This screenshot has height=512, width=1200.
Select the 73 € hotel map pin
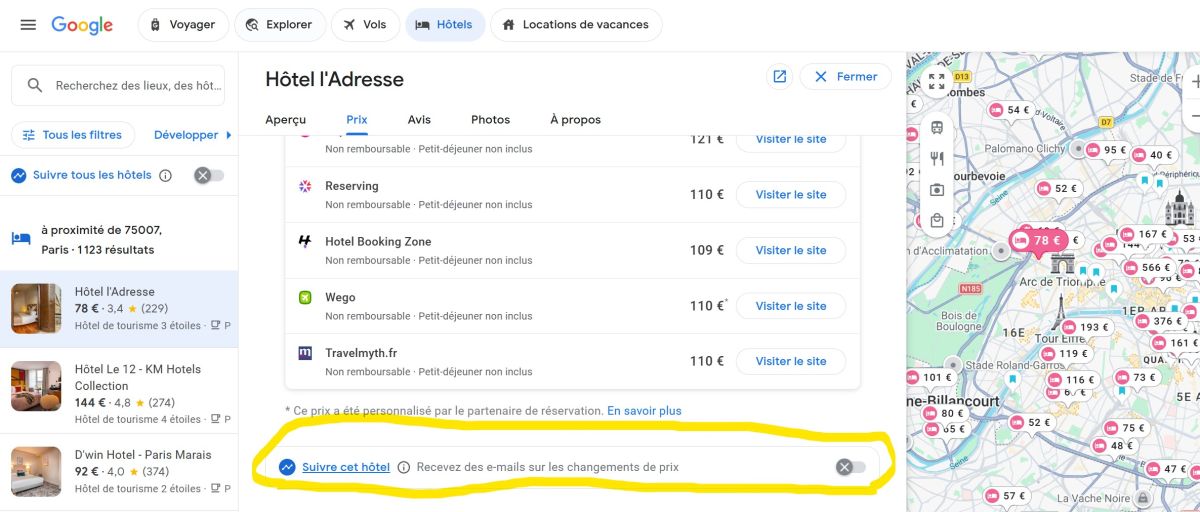tap(1137, 377)
